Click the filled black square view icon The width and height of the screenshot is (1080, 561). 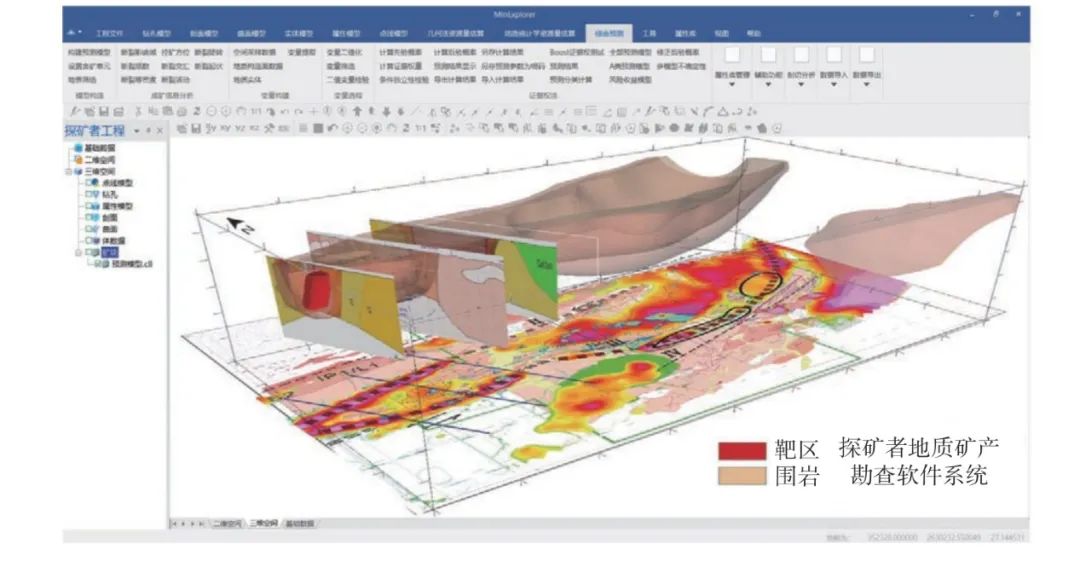(318, 128)
